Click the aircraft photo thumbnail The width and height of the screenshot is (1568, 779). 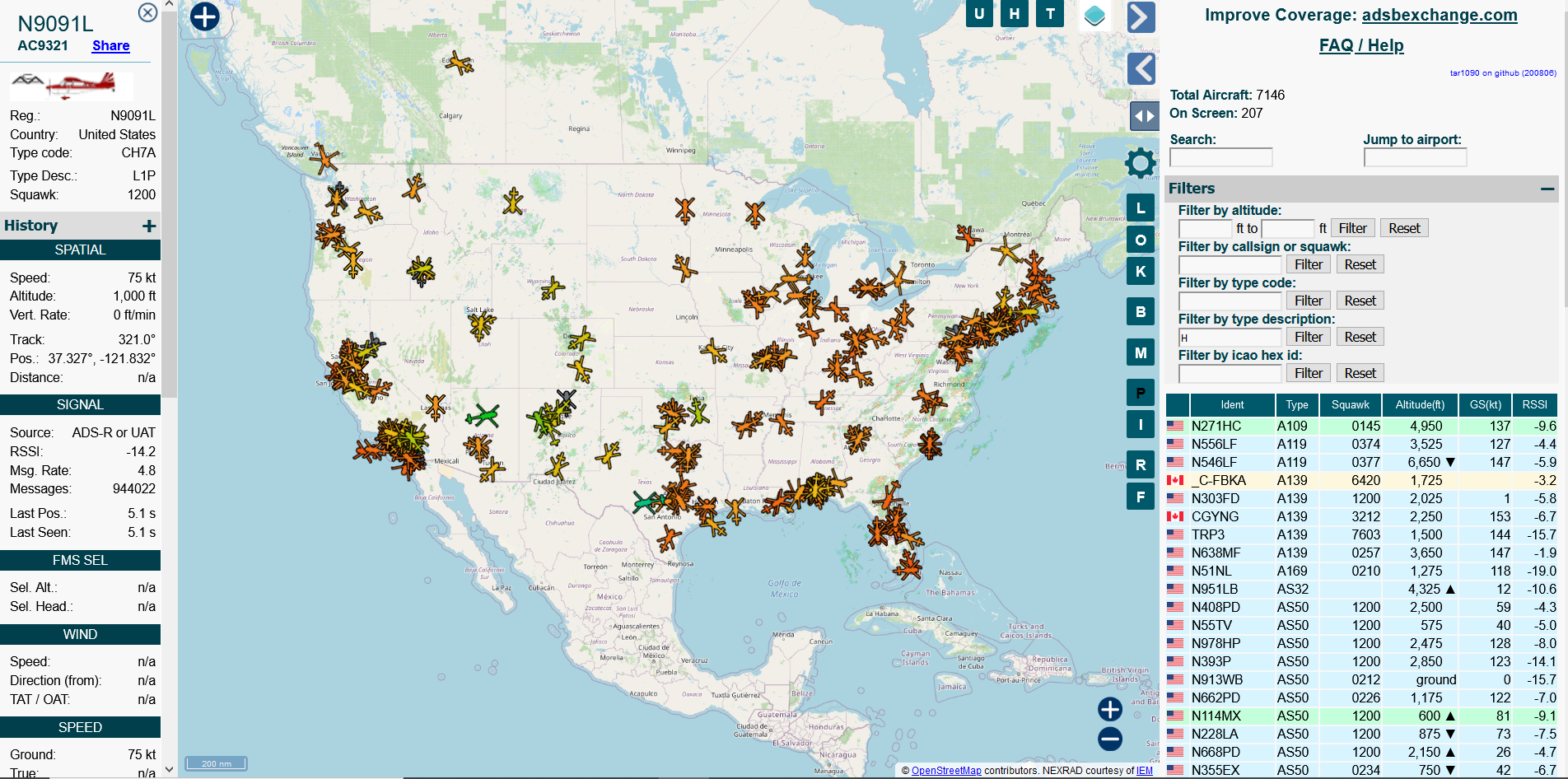72,85
